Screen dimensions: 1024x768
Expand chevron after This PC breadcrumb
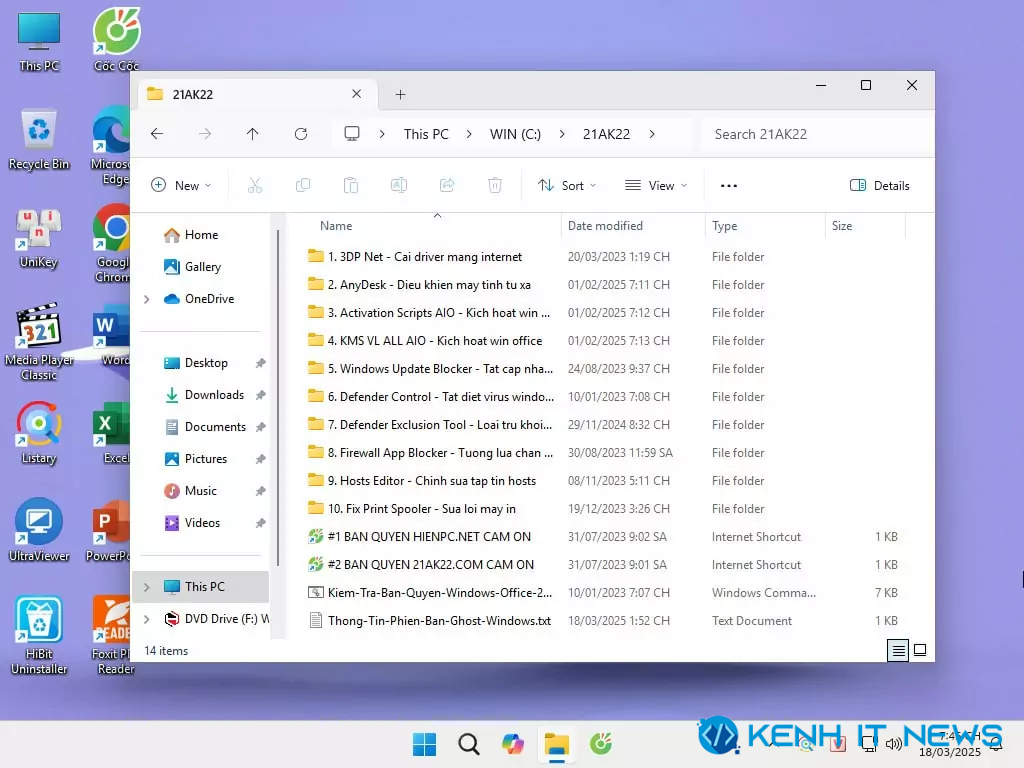tap(469, 134)
